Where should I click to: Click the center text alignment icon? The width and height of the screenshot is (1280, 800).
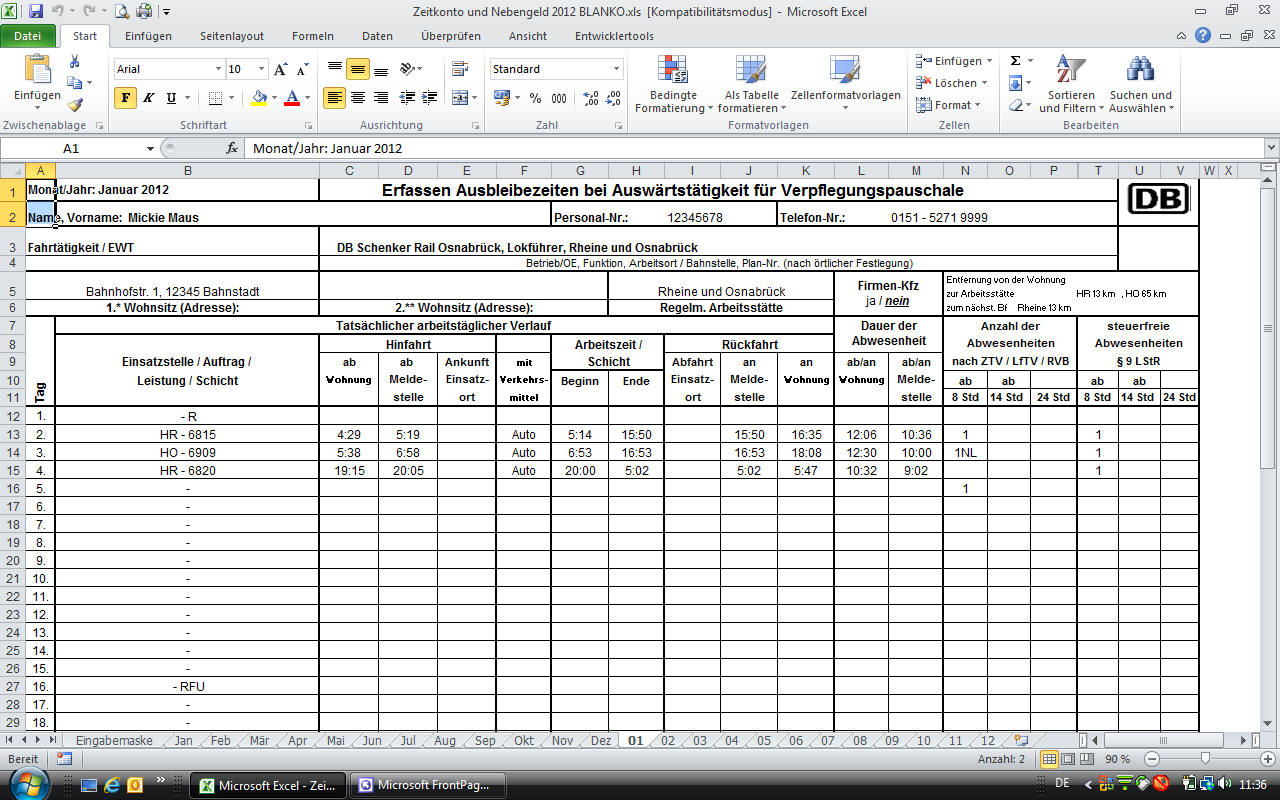click(357, 98)
